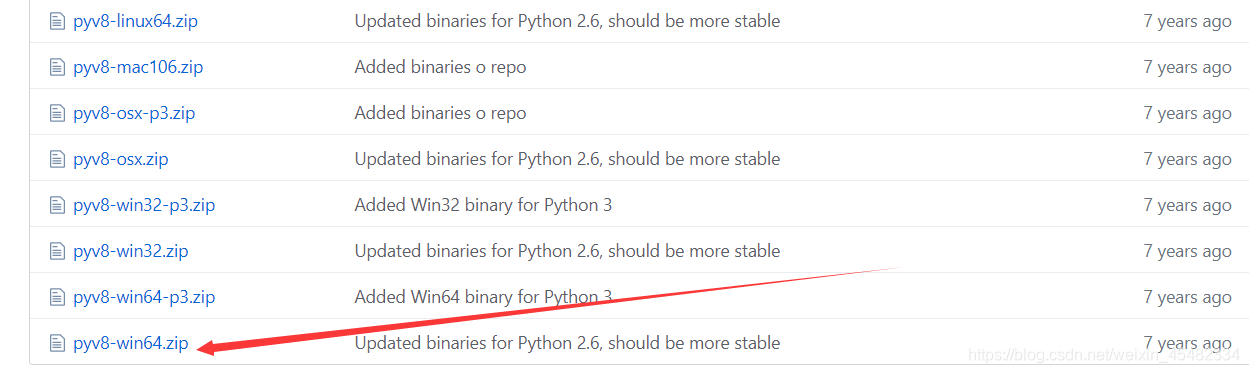Open 'Updated binaries for Python 2.6' commit for pyv8-linux64.zip
This screenshot has width=1249, height=373.
(567, 21)
